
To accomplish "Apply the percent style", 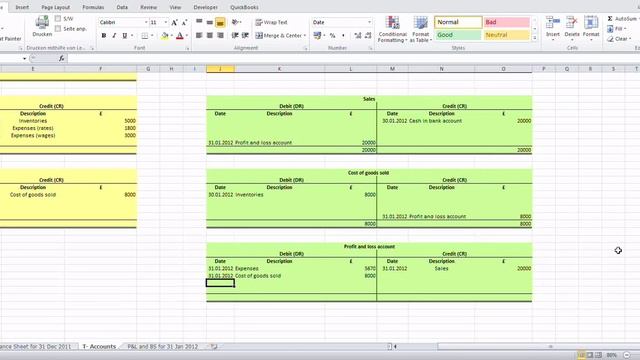I will click(333, 36).
